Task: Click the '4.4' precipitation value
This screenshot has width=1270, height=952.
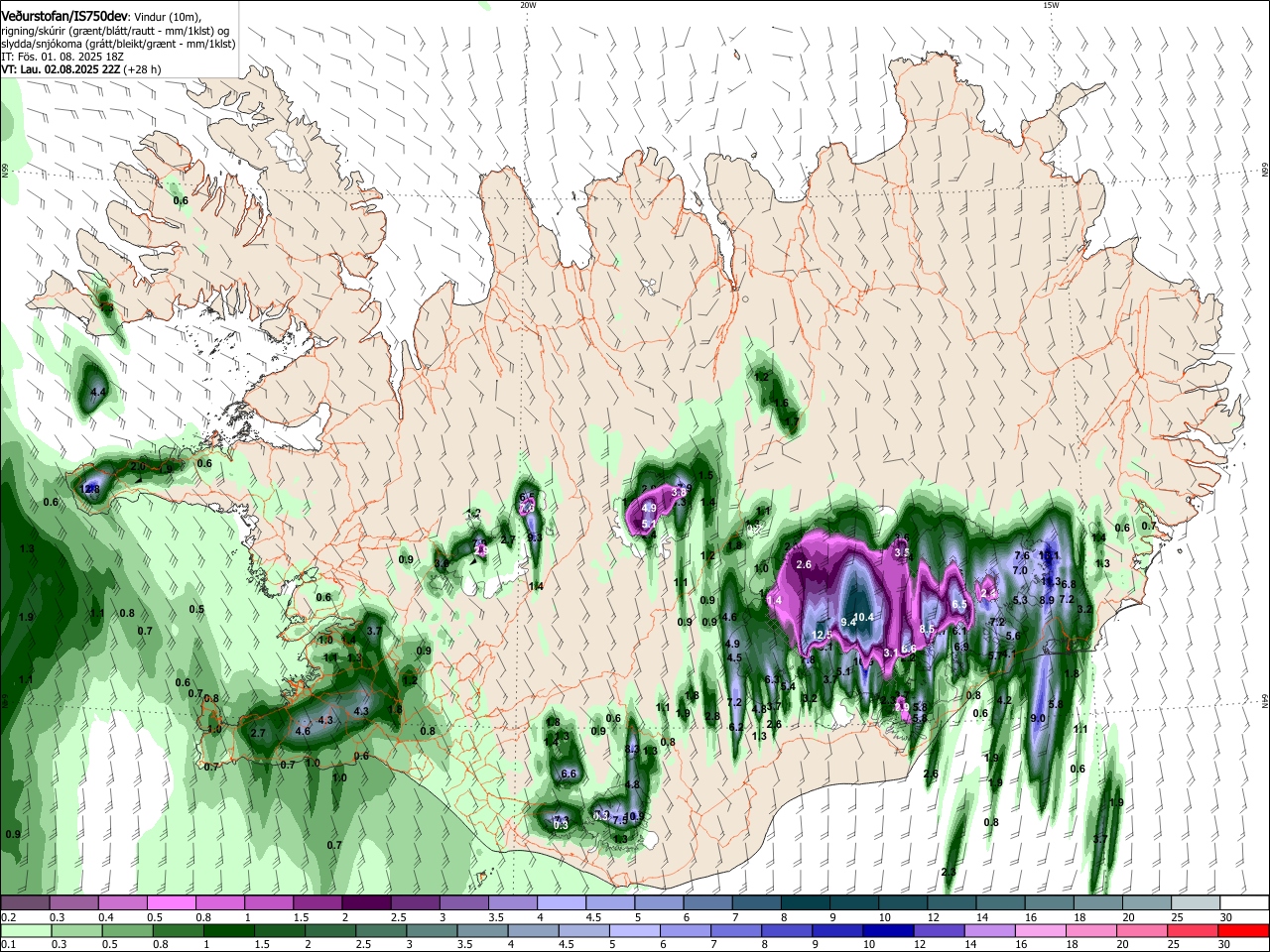Action: click(x=98, y=393)
